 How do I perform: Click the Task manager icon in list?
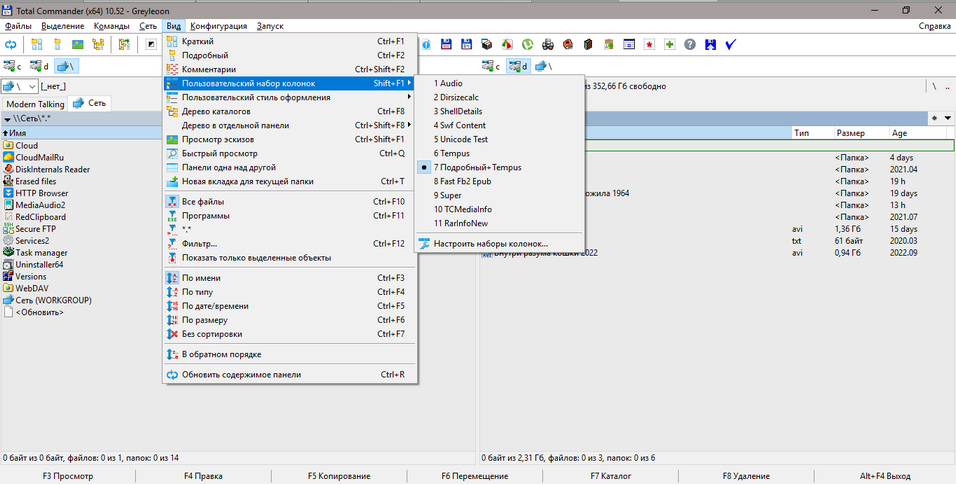tap(9, 252)
